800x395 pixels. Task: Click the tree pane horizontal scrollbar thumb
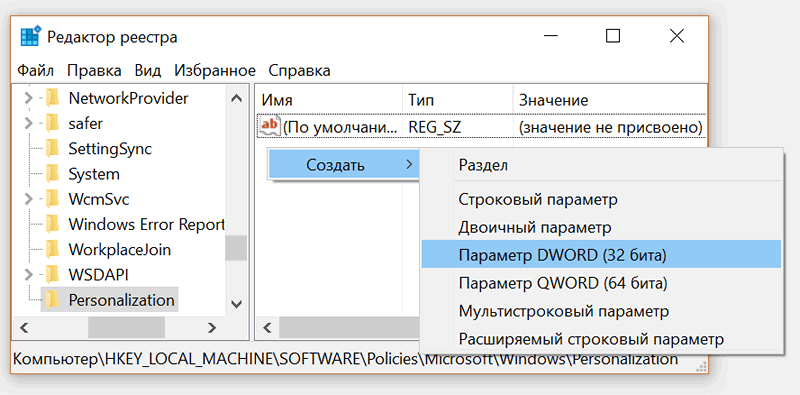pos(126,327)
